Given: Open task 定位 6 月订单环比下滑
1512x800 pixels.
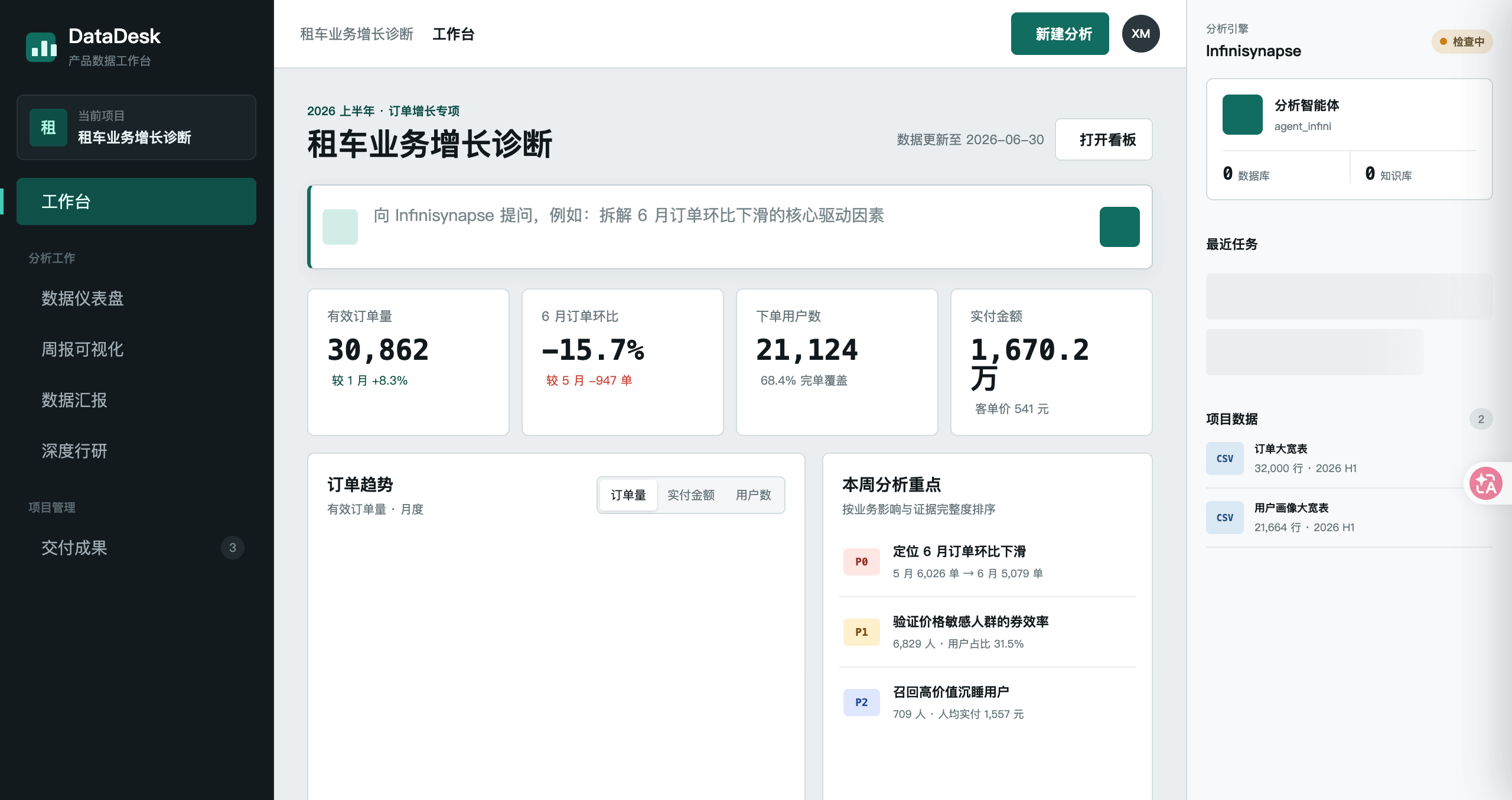Looking at the screenshot, I should coord(988,562).
